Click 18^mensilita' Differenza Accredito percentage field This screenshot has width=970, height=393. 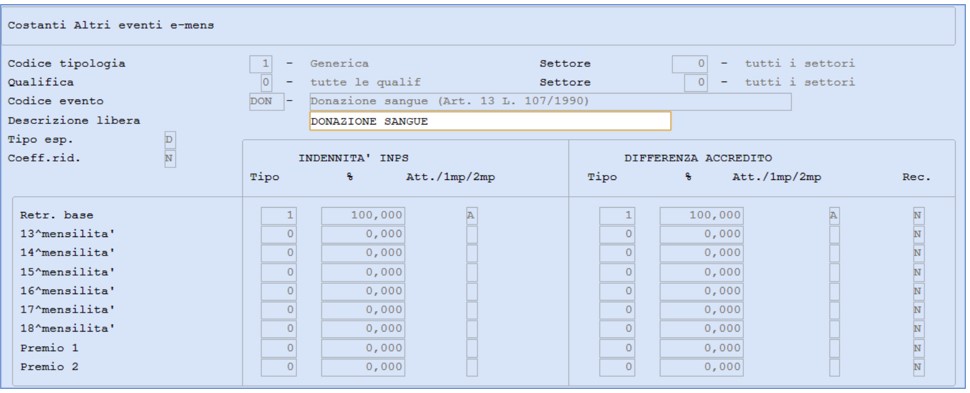tap(702, 329)
